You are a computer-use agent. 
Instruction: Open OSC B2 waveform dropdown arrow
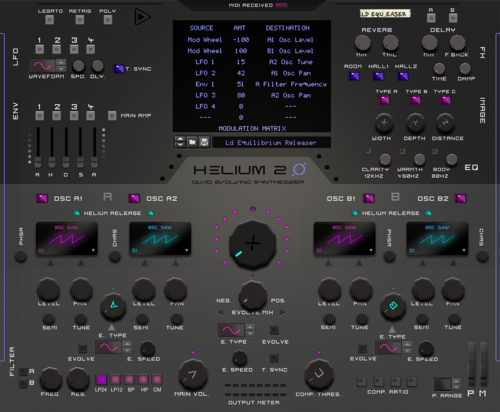pos(464,250)
